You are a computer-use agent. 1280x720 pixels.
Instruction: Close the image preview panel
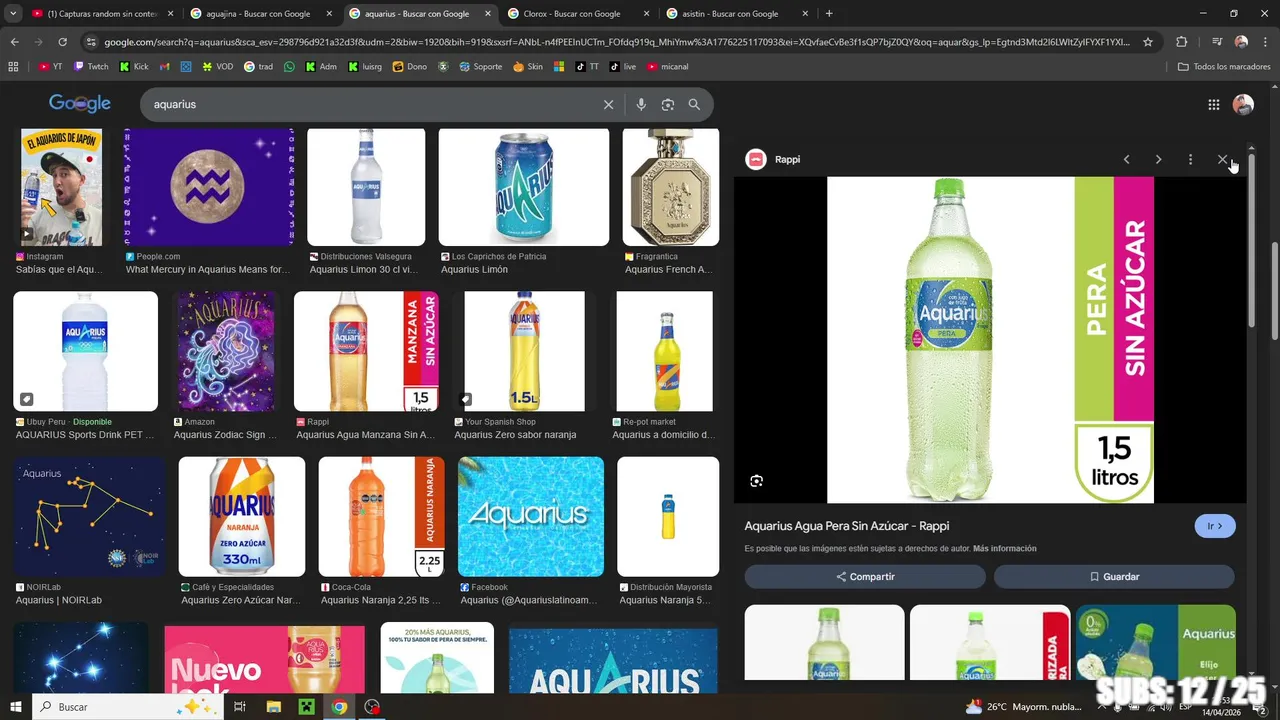[1222, 159]
